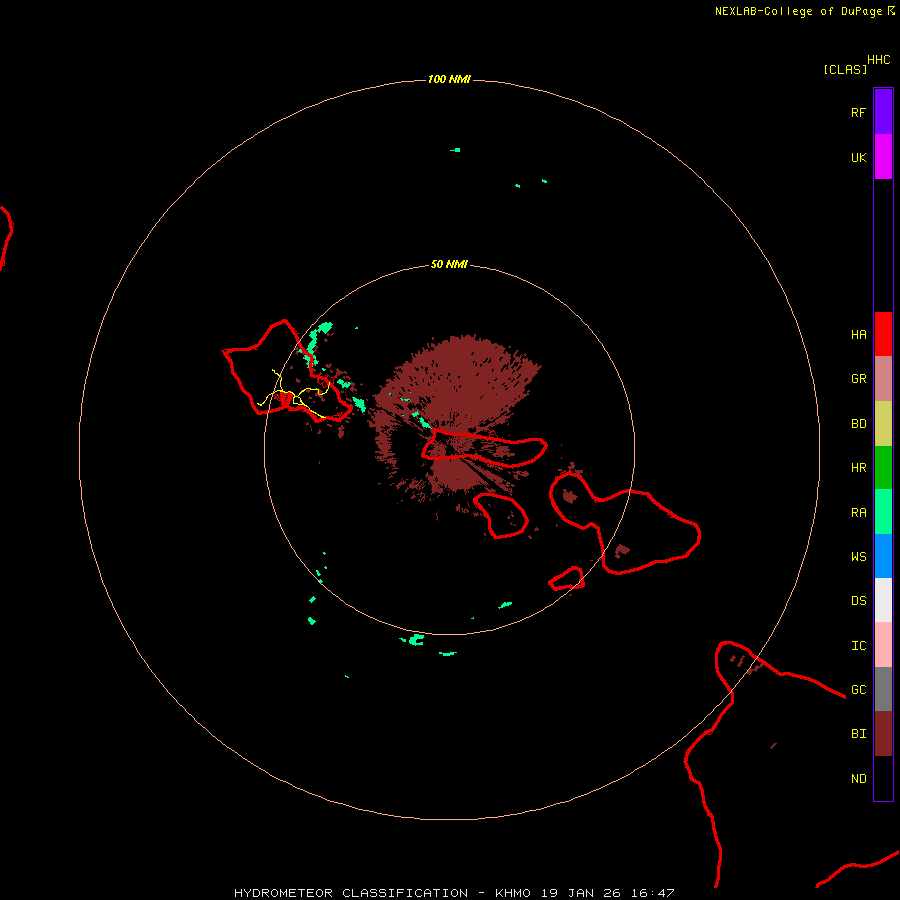Click the RA light green legend swatch
Screen dimensions: 900x900
point(883,512)
